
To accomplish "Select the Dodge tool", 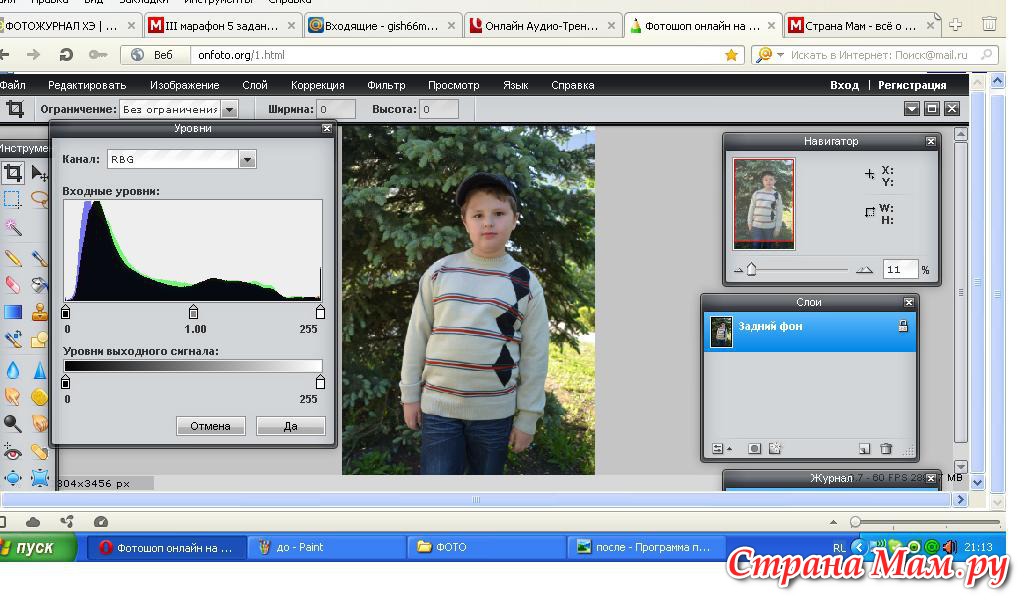I will [13, 423].
